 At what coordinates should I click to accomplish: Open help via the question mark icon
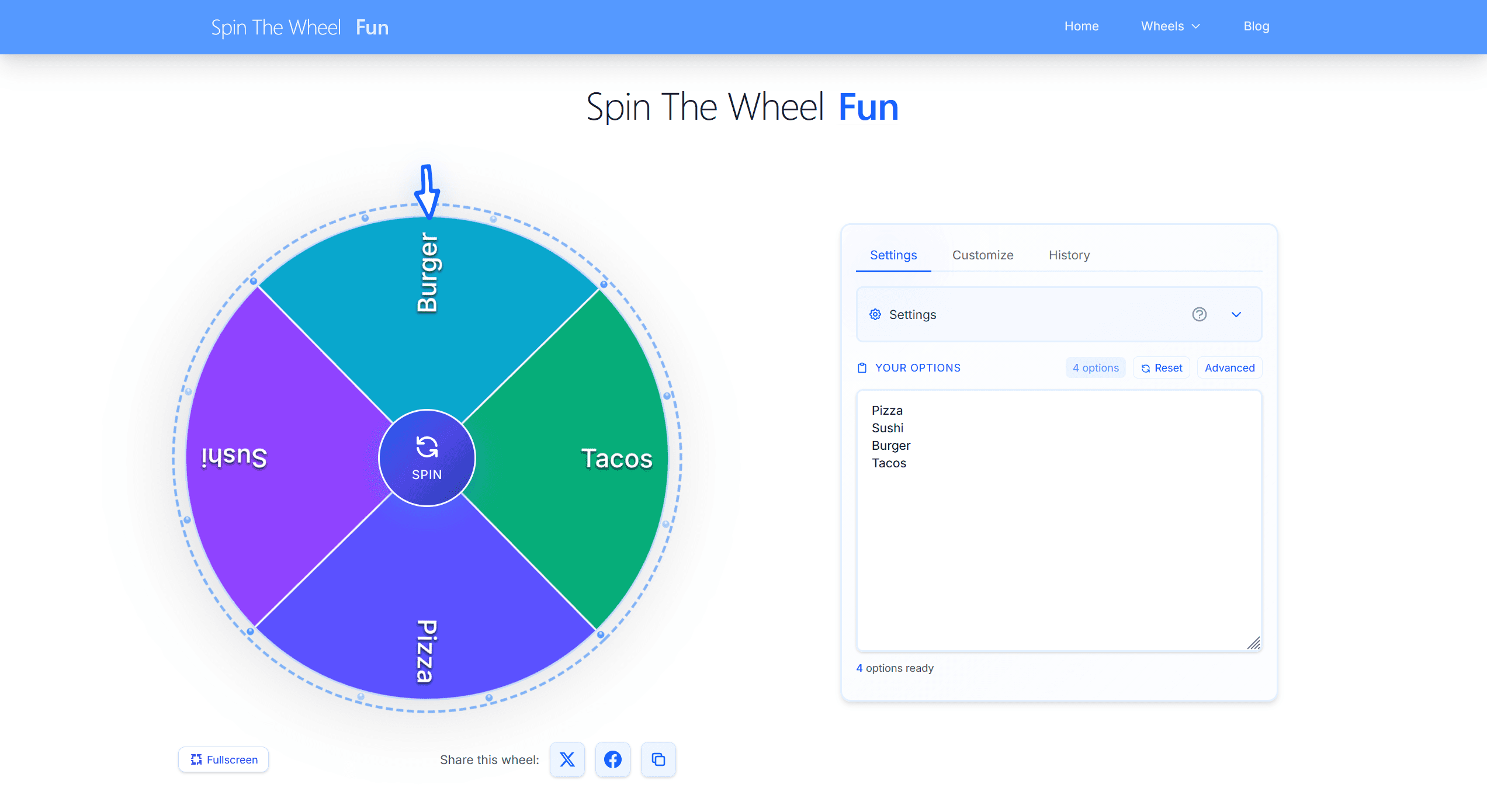pos(1200,314)
